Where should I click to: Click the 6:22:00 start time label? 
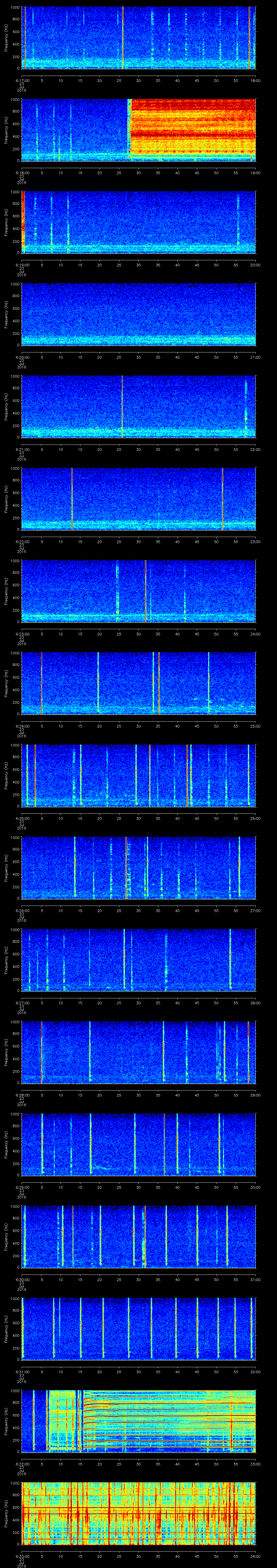[22, 542]
